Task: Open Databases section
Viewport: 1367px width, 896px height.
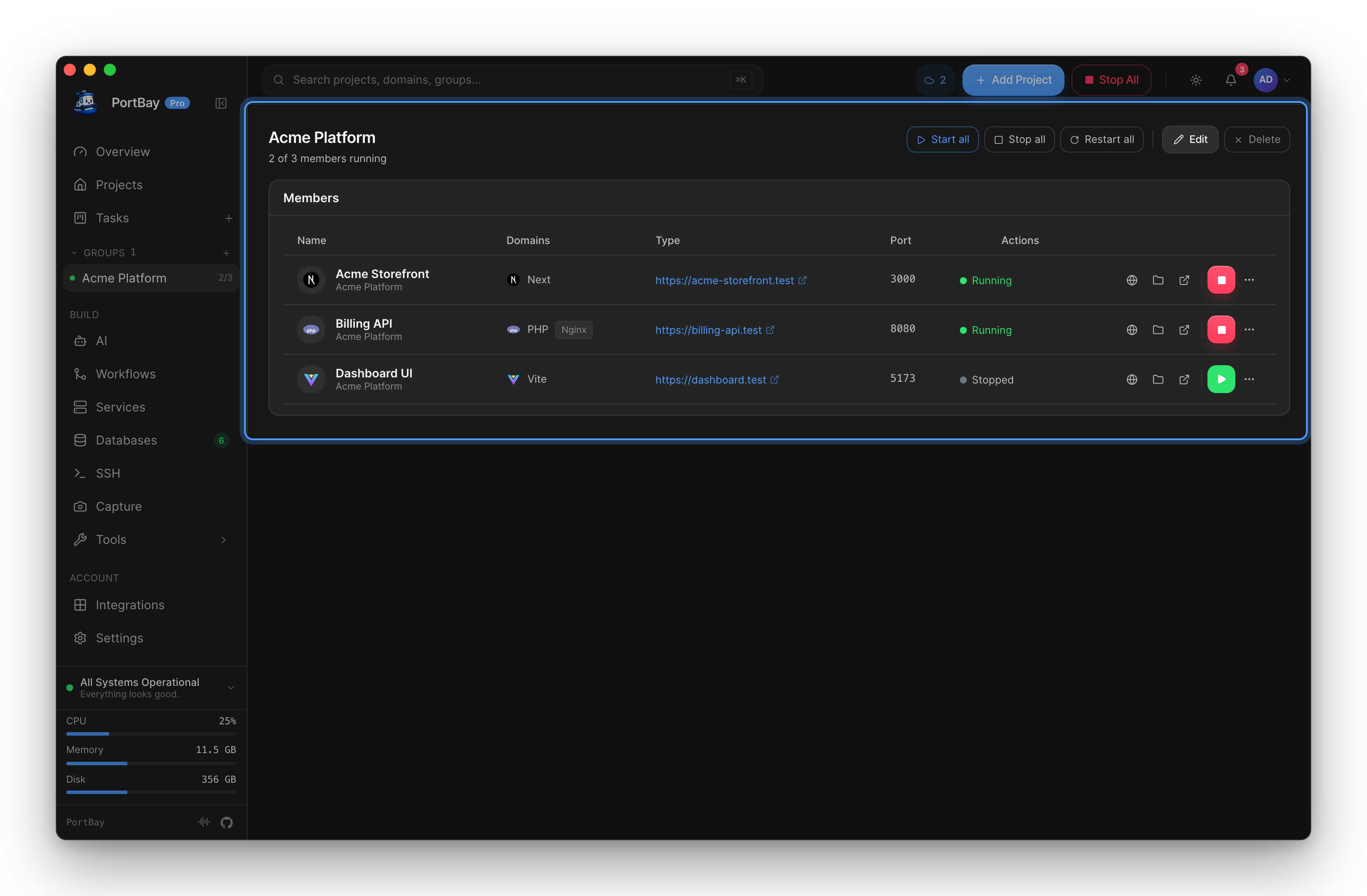Action: (x=151, y=441)
